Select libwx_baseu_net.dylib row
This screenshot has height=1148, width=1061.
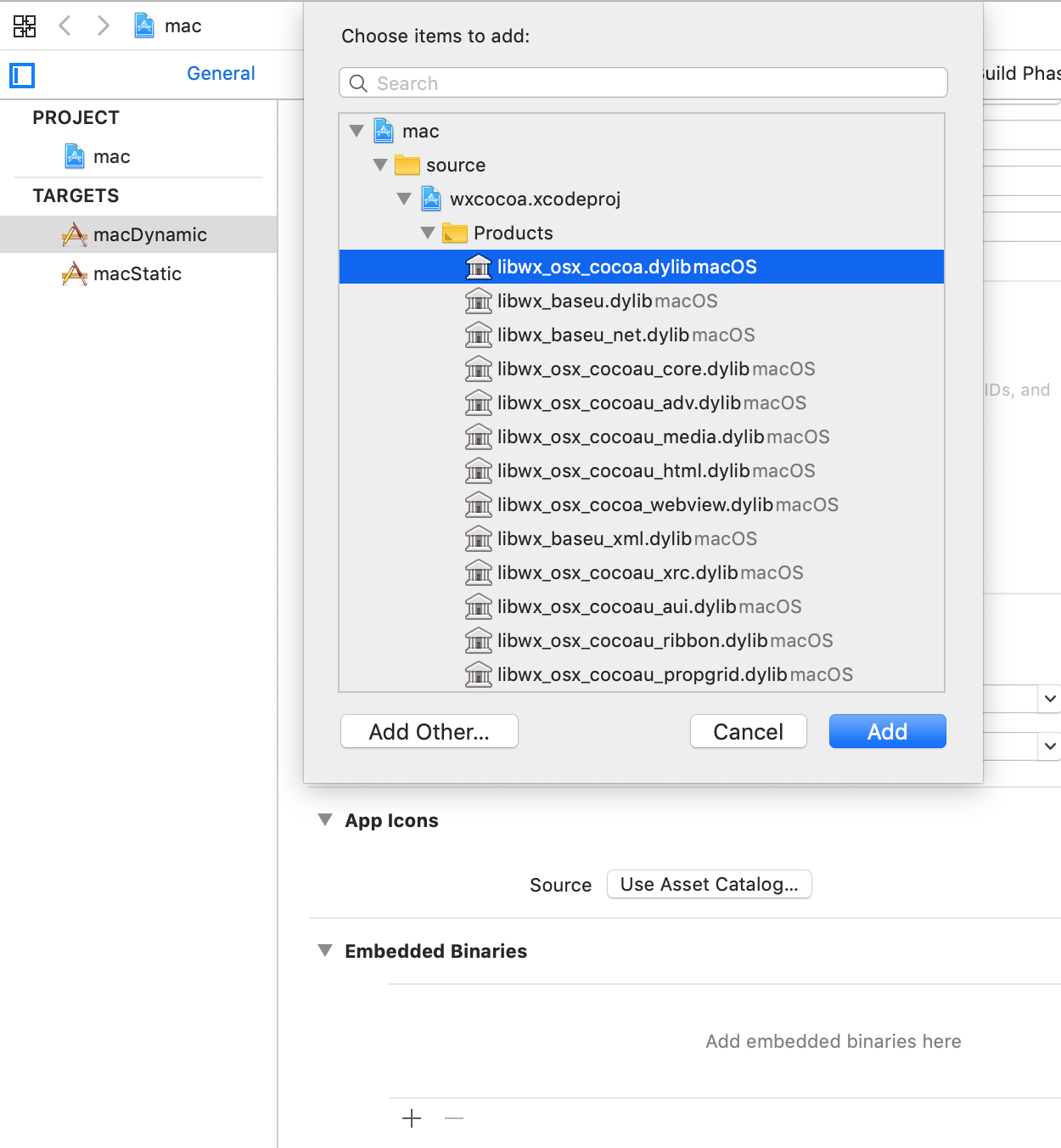tap(642, 335)
